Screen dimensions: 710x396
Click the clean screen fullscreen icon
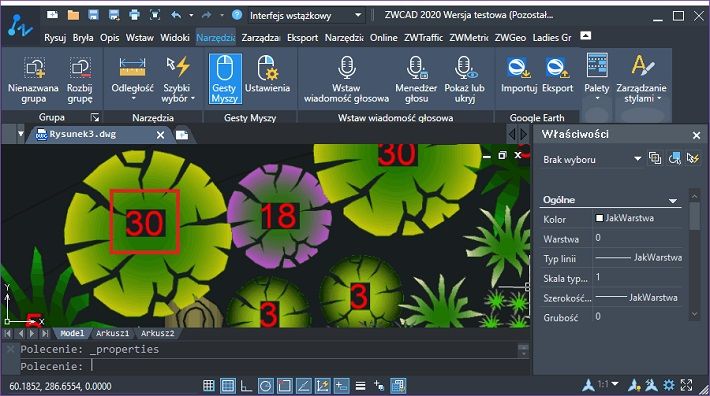click(686, 385)
